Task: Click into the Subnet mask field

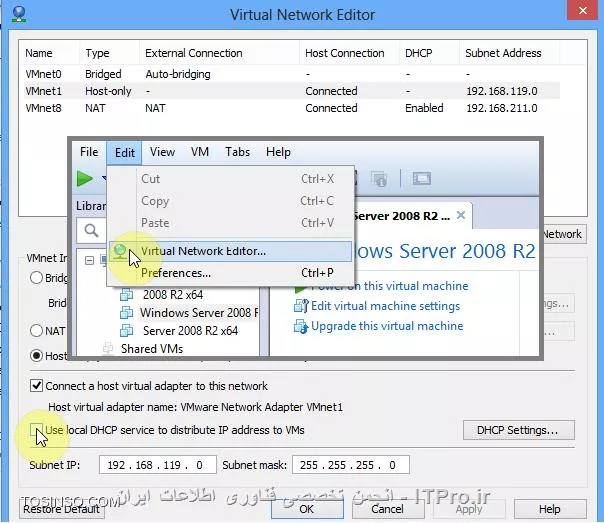Action: (x=351, y=465)
